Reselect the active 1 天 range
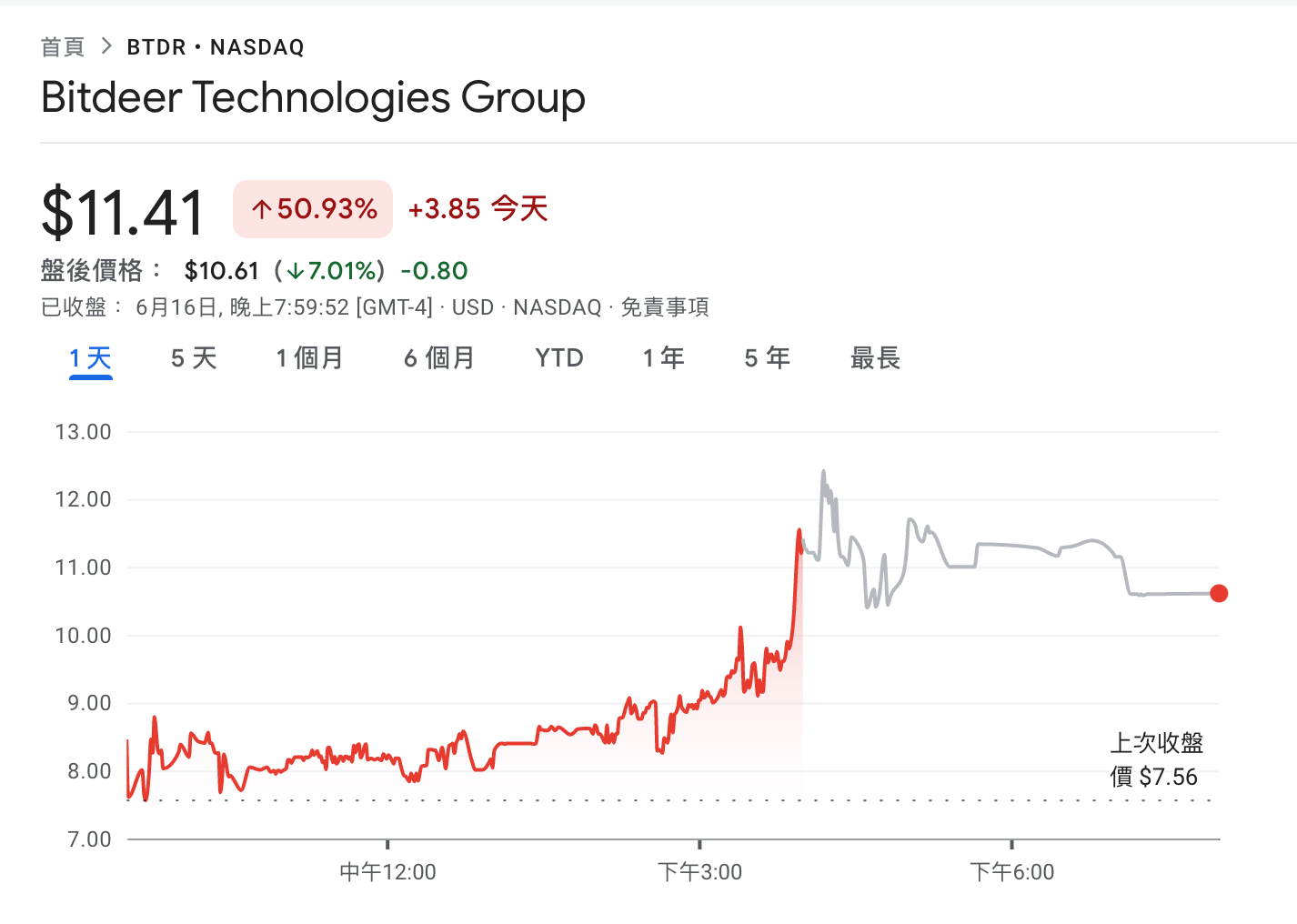This screenshot has width=1297, height=924. point(90,358)
